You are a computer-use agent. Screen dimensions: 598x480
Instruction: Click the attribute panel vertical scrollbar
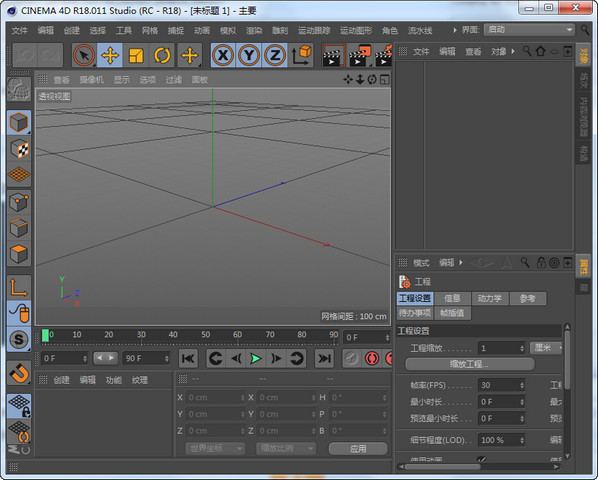(567, 360)
